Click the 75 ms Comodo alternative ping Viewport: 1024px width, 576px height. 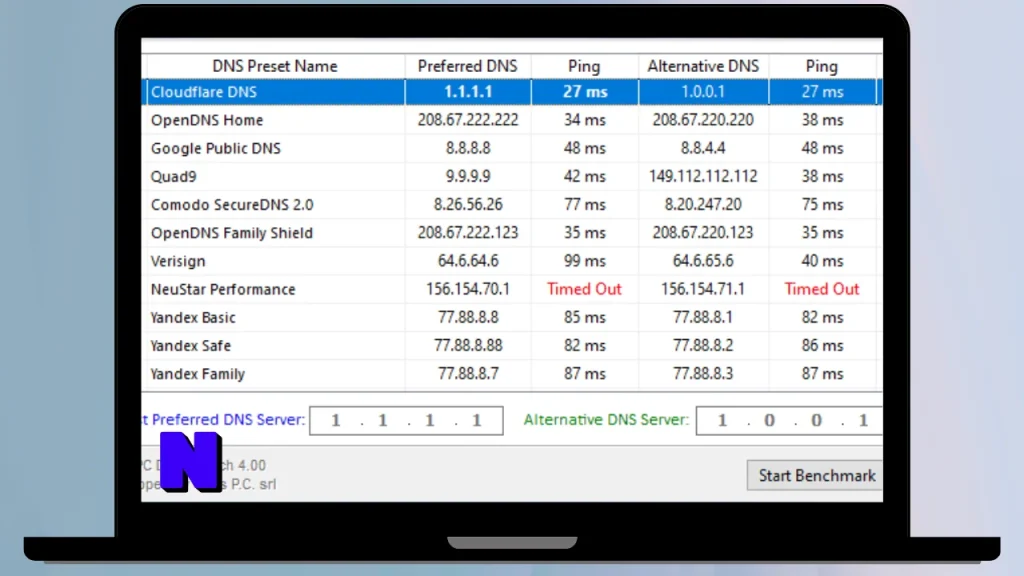coord(822,204)
